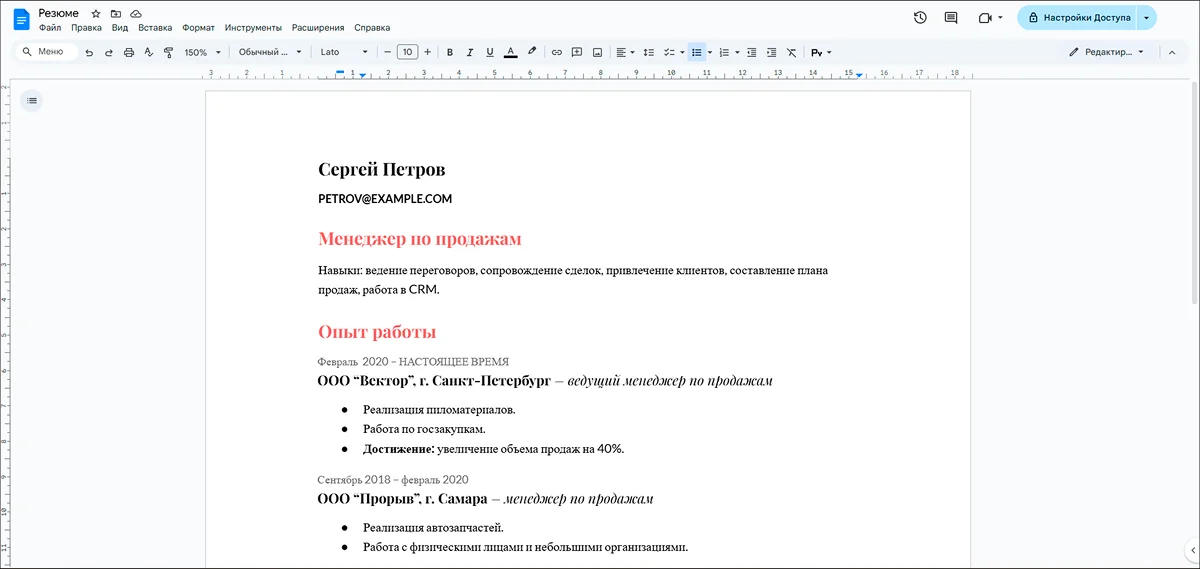Image resolution: width=1200 pixels, height=569 pixels.
Task: Increase the font size with the plus
Action: 428,52
